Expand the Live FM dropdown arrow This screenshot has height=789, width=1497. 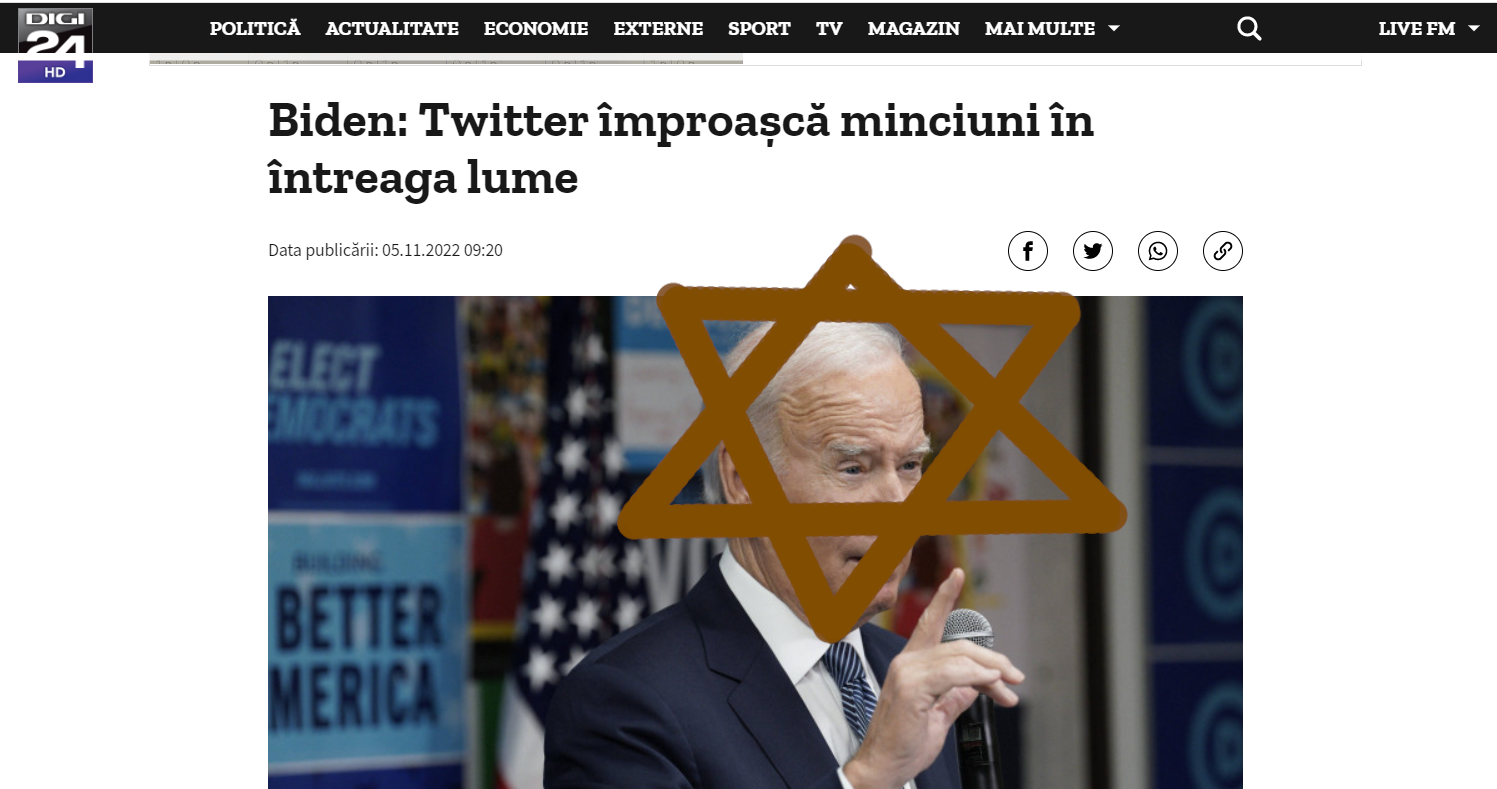[x=1473, y=29]
